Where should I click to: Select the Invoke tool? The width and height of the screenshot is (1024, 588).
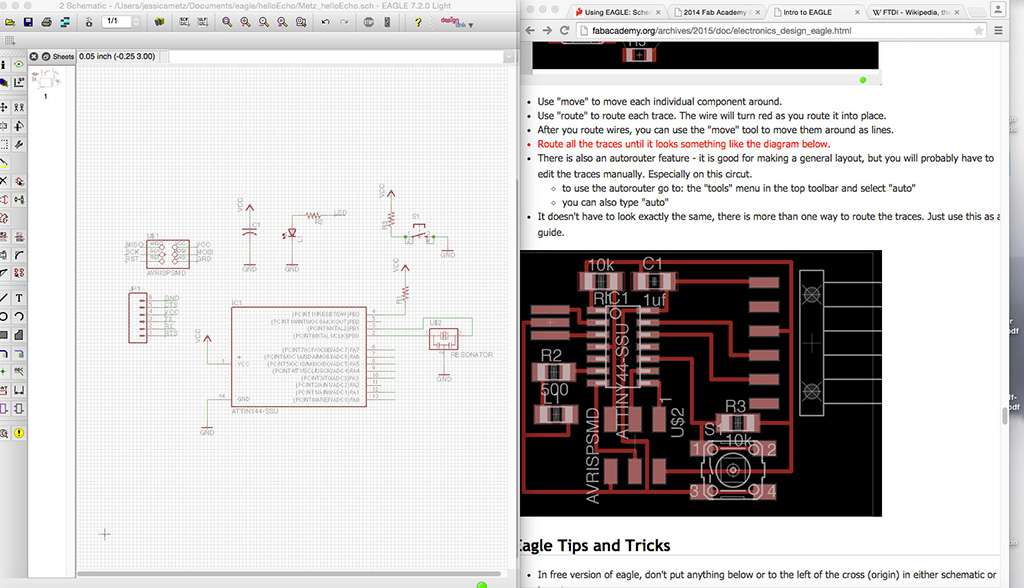click(x=19, y=273)
